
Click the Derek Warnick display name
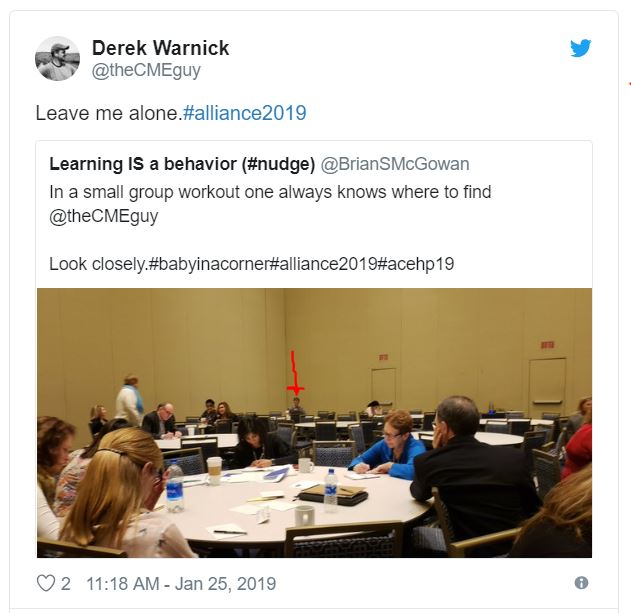[x=160, y=48]
